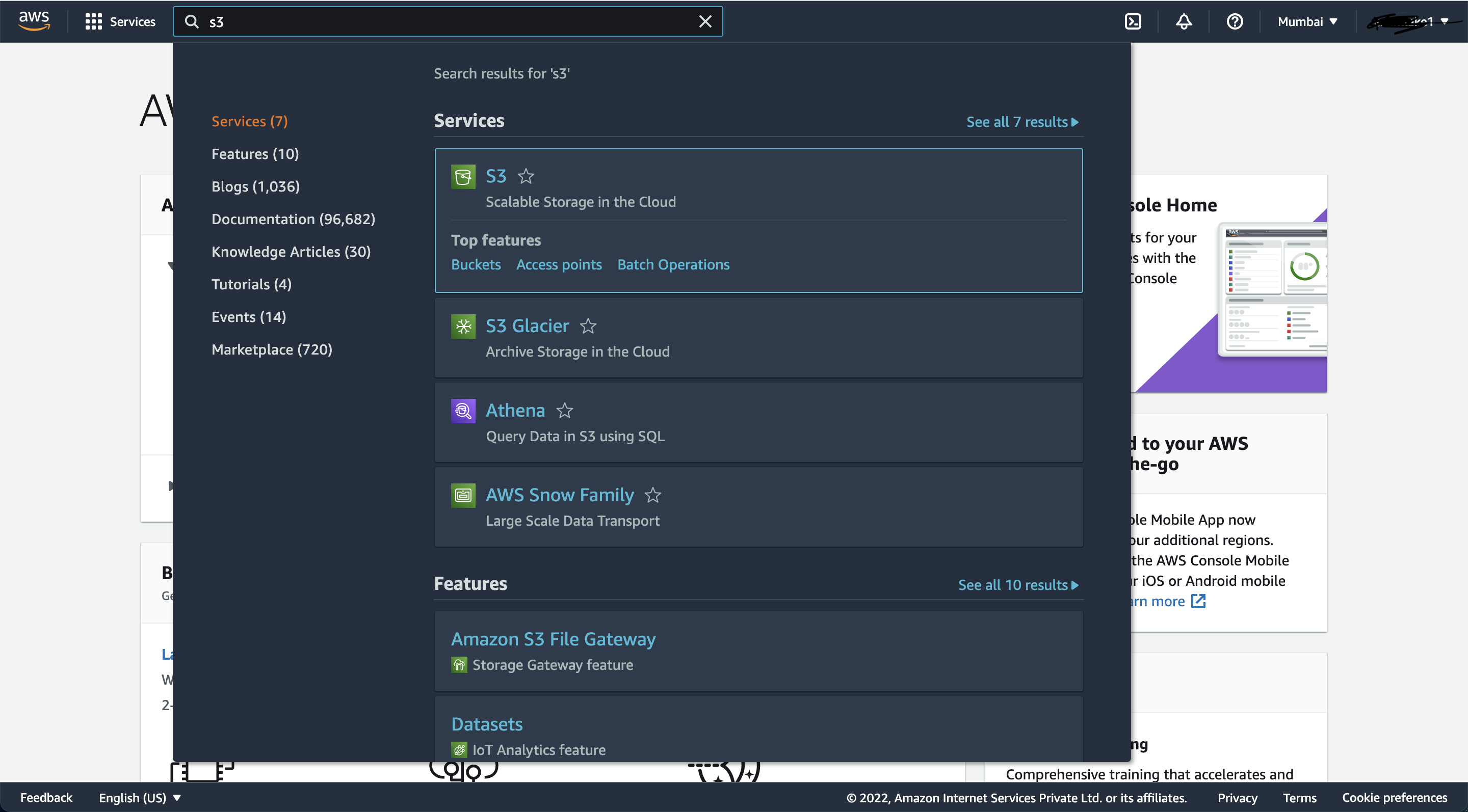
Task: Click the Athena service icon
Action: tap(463, 411)
